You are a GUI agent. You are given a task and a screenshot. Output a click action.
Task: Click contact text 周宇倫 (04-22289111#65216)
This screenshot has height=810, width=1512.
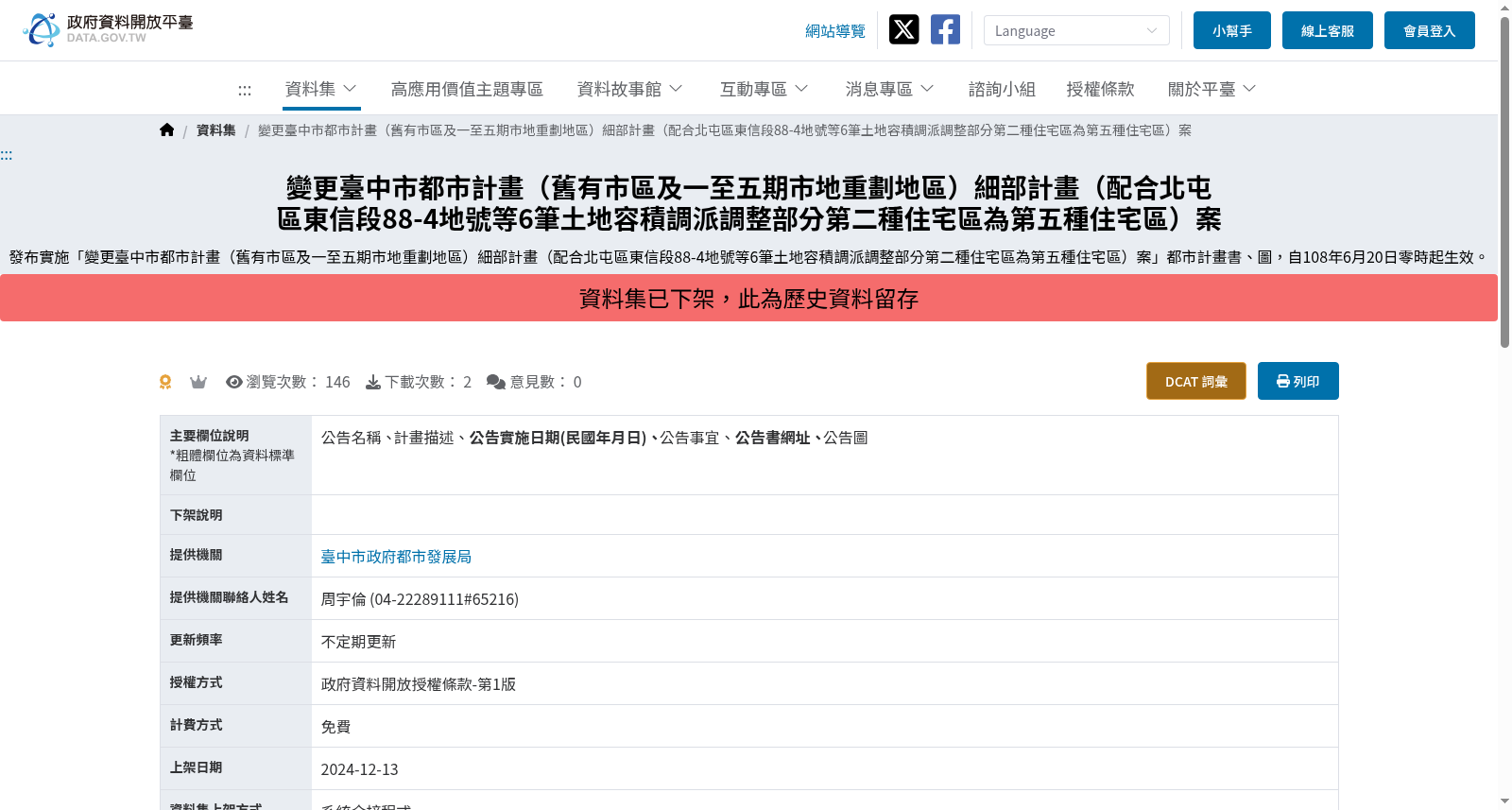(x=420, y=599)
